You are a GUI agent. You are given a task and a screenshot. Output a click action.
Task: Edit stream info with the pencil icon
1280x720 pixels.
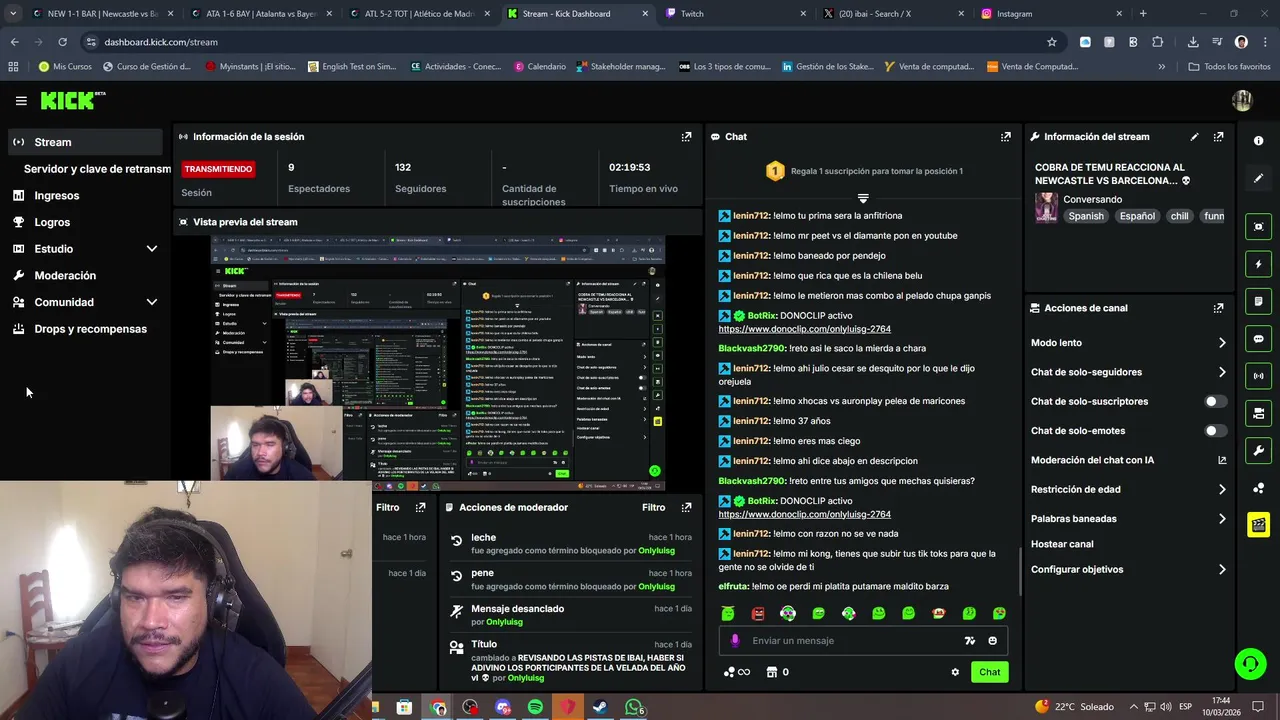(1194, 137)
